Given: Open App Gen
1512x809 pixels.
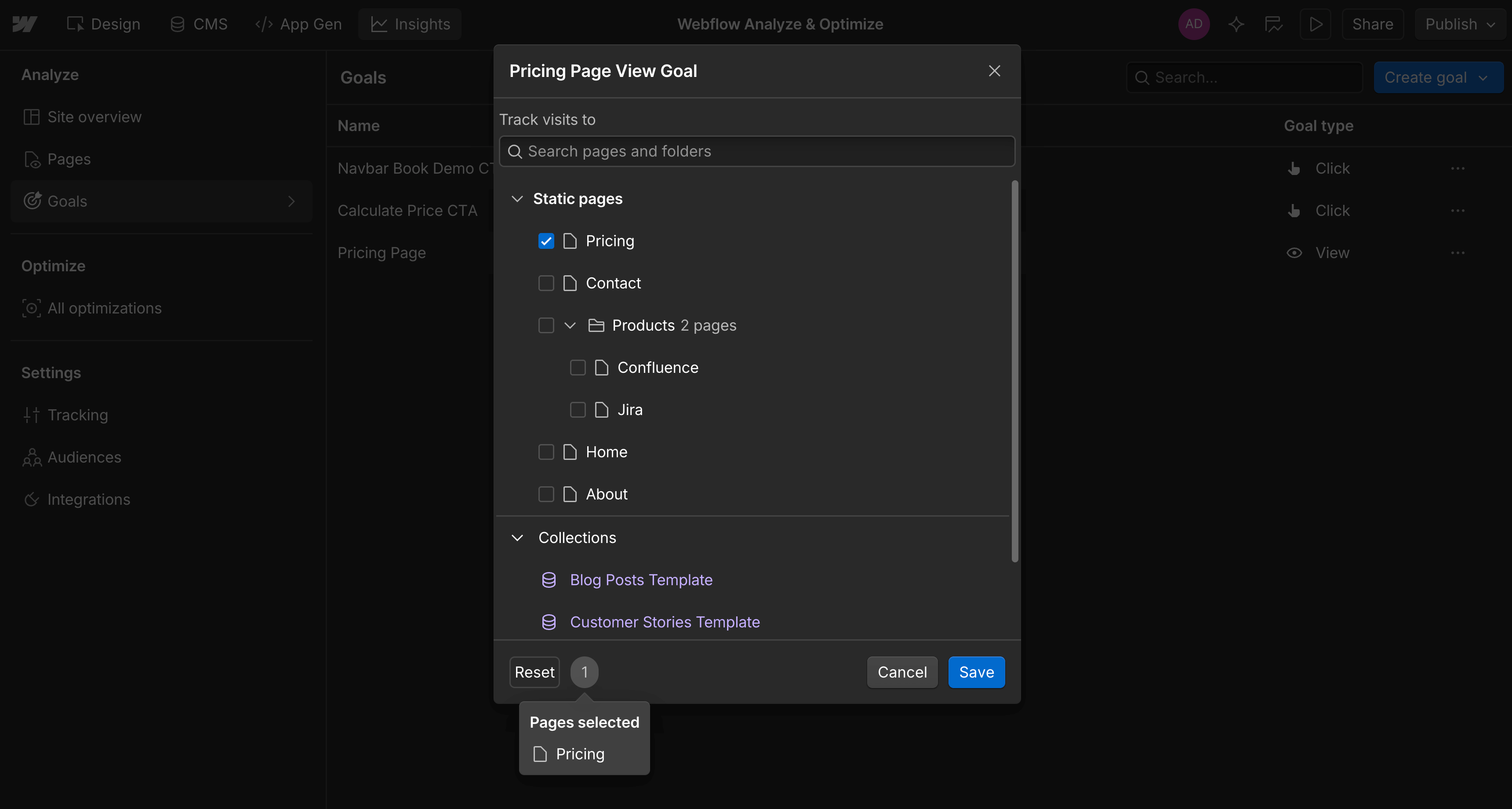Looking at the screenshot, I should point(299,24).
